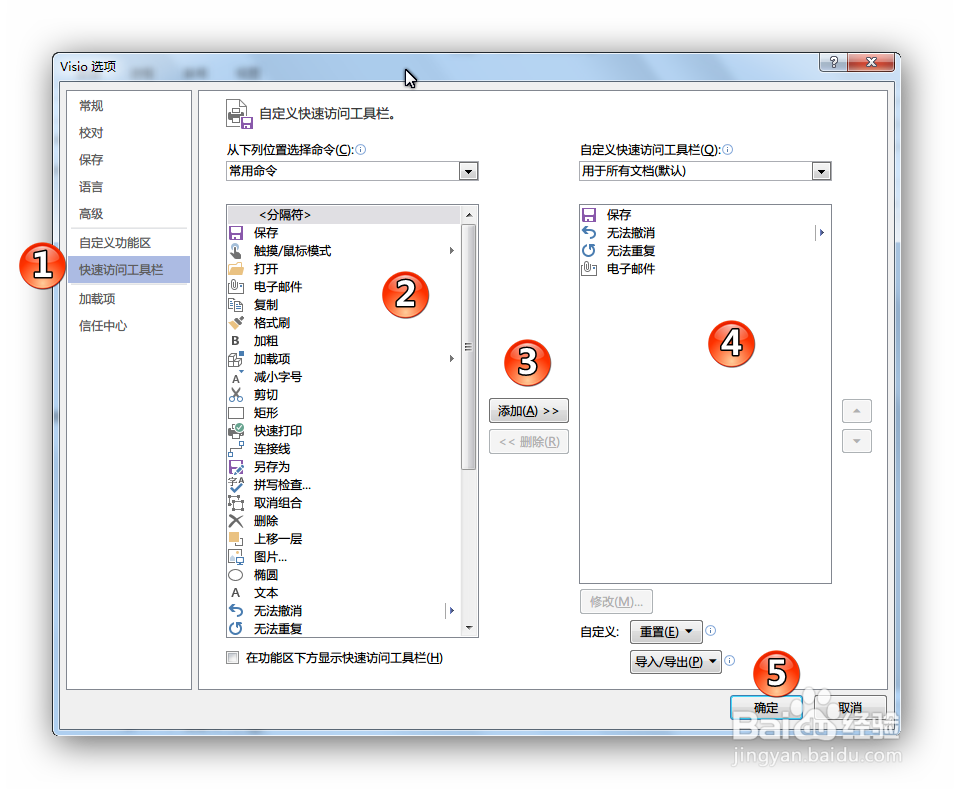Click the Text tool A icon
The width and height of the screenshot is (954, 789).
click(x=235, y=593)
